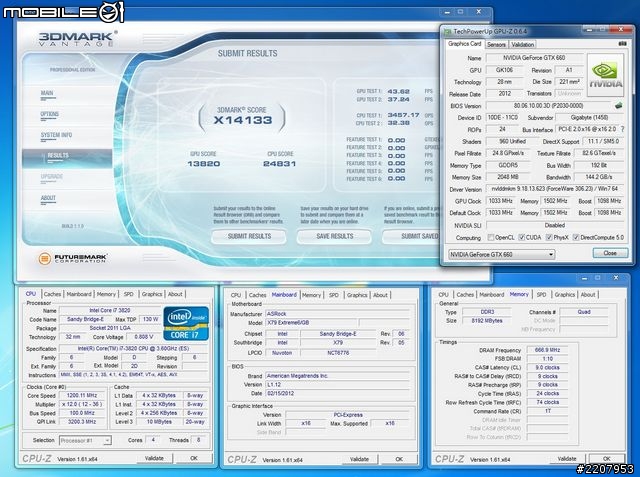This screenshot has height=477, width=640.
Task: Click the Save Results button
Action: point(334,236)
